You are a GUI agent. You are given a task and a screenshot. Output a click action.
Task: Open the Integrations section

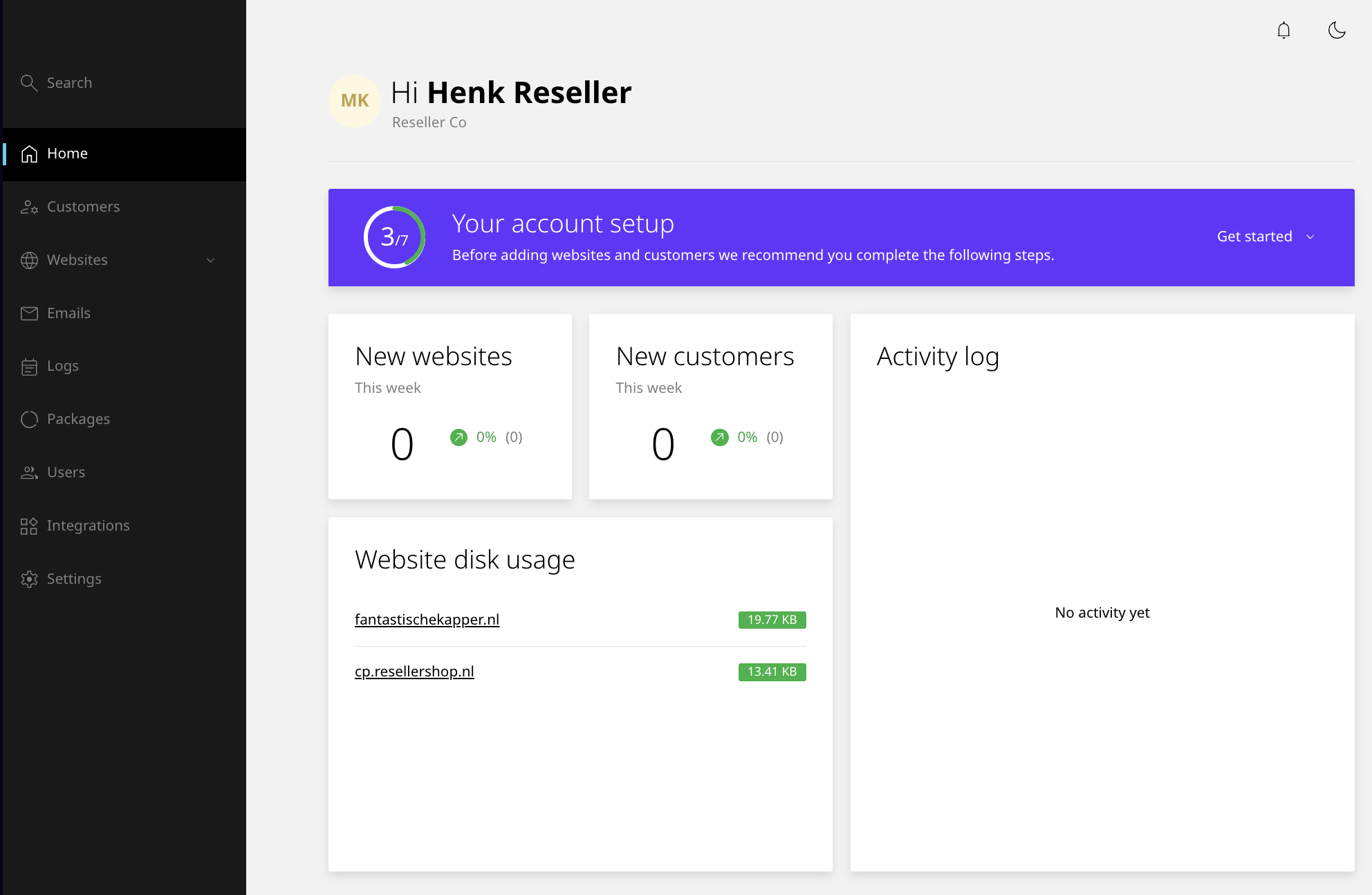(88, 525)
